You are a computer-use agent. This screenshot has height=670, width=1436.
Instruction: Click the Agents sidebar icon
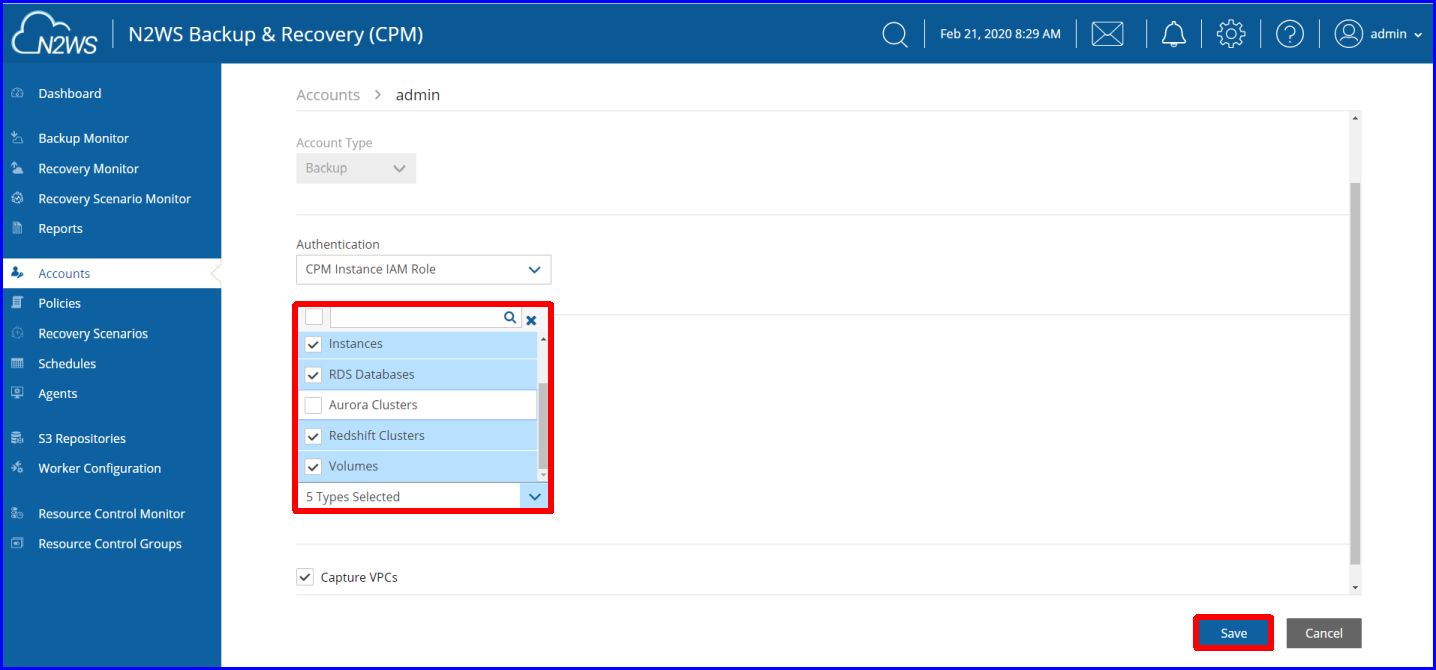[x=17, y=393]
